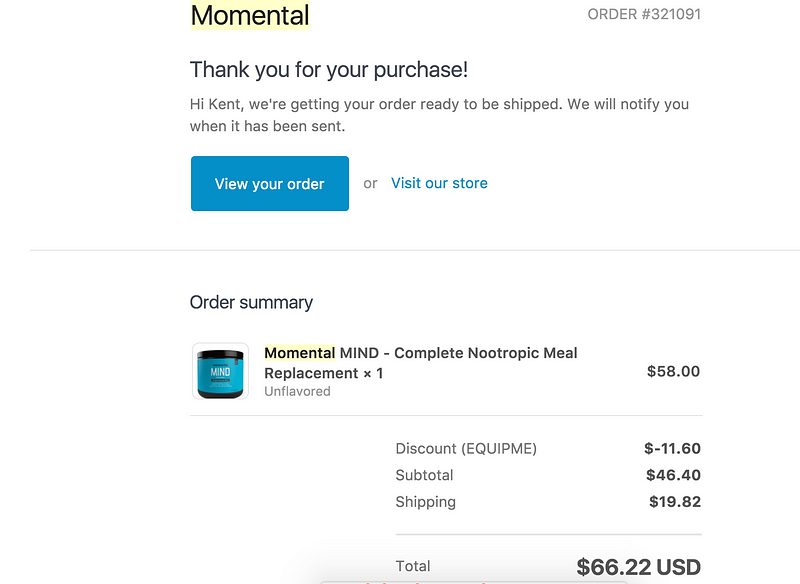Click the MIND product jar thumbnail
Image resolution: width=800 pixels, height=584 pixels.
220,371
